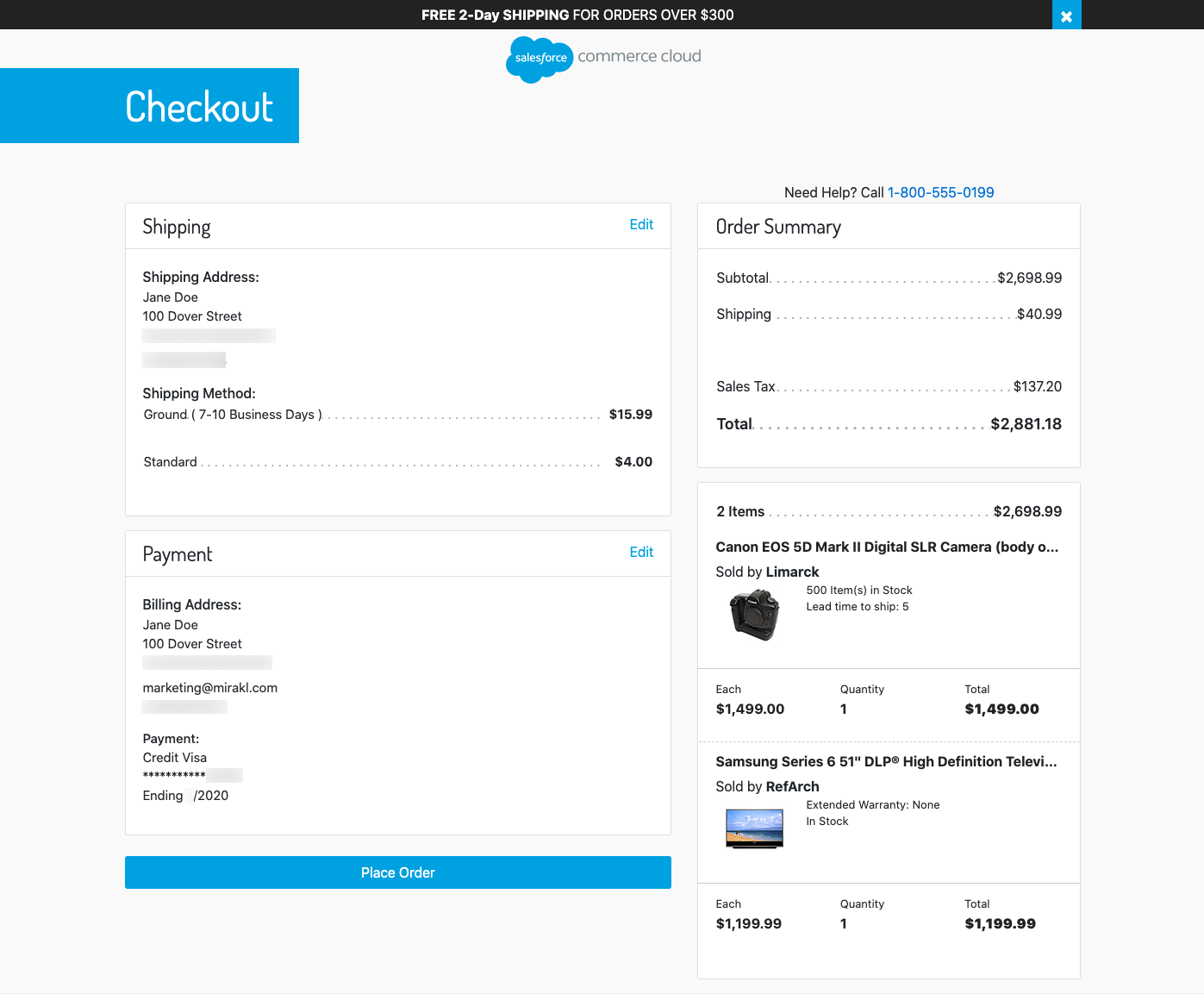Click the Sales Tax amount $137.20
This screenshot has width=1204, height=994.
(1037, 386)
